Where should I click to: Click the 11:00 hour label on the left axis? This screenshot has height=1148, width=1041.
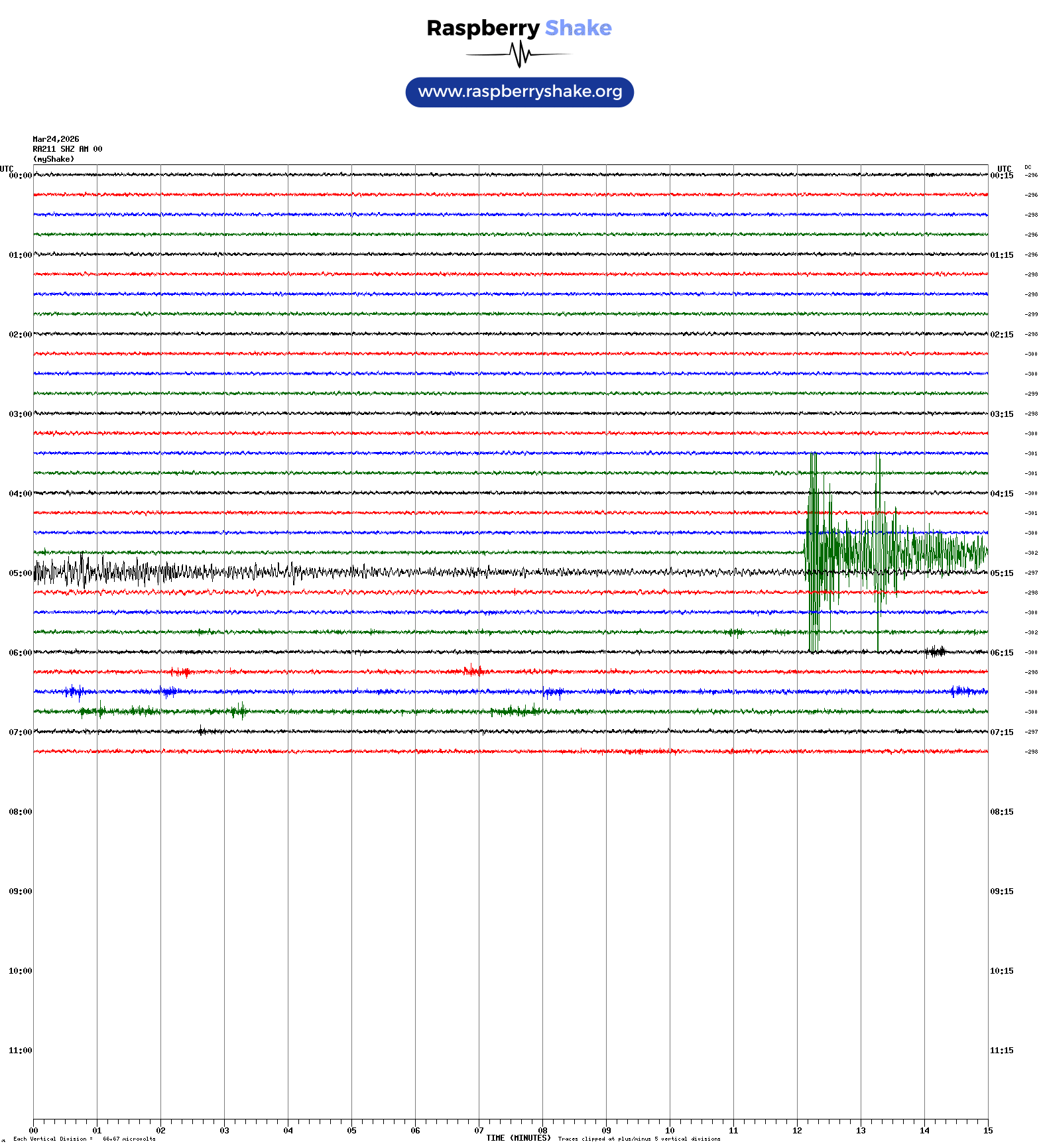coord(20,1051)
